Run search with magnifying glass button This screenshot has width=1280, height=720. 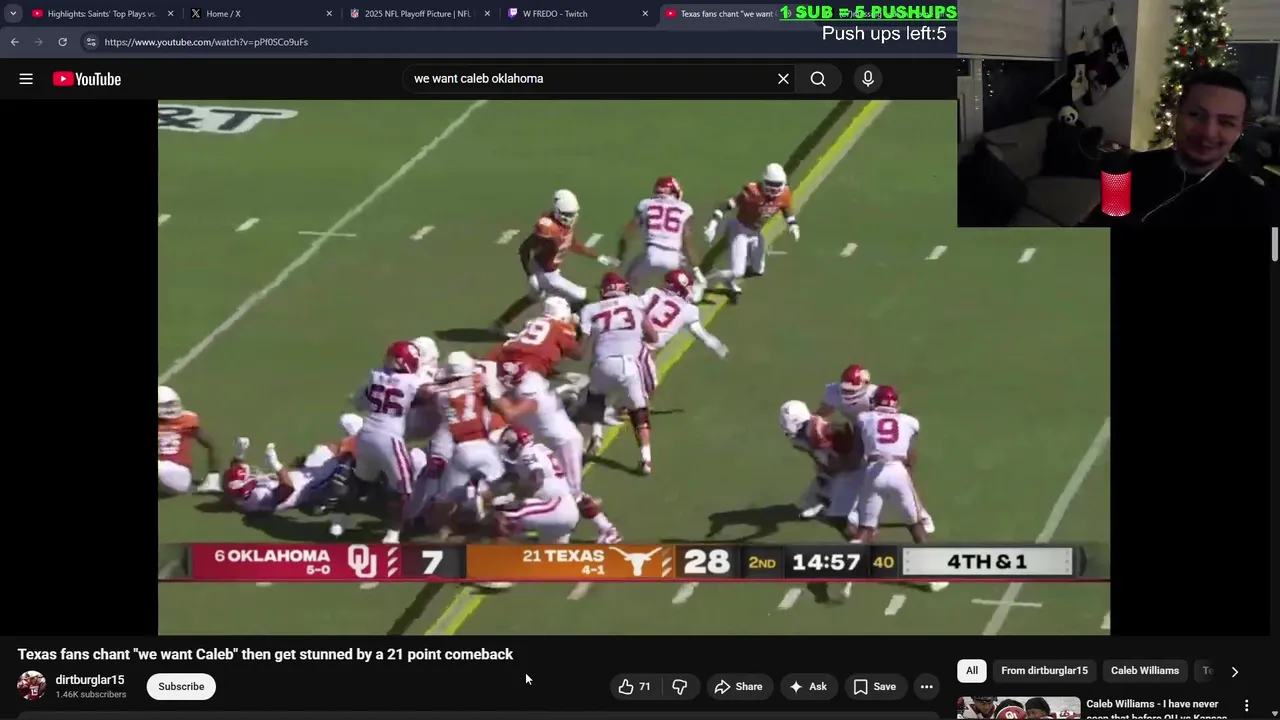click(x=818, y=79)
